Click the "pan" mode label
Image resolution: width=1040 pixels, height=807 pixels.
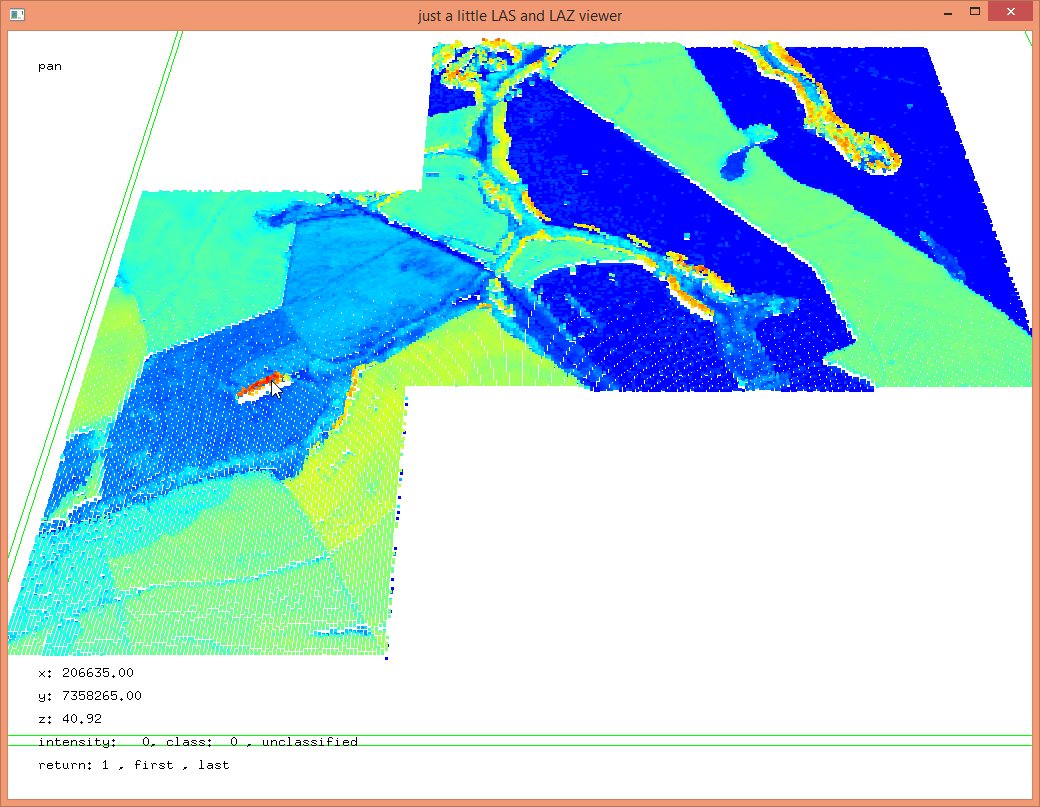point(50,66)
